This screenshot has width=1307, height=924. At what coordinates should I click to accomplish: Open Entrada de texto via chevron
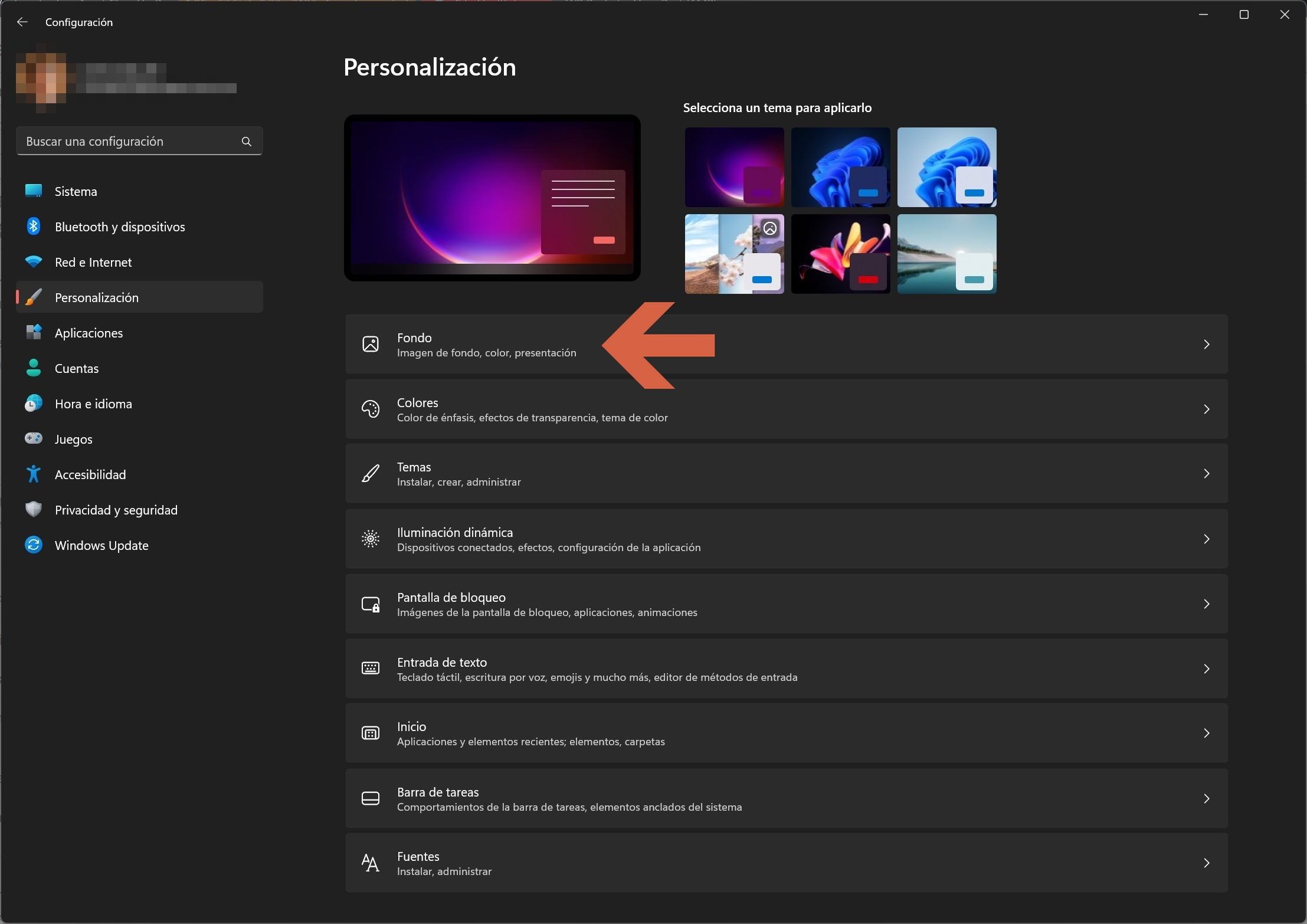[x=1207, y=669]
